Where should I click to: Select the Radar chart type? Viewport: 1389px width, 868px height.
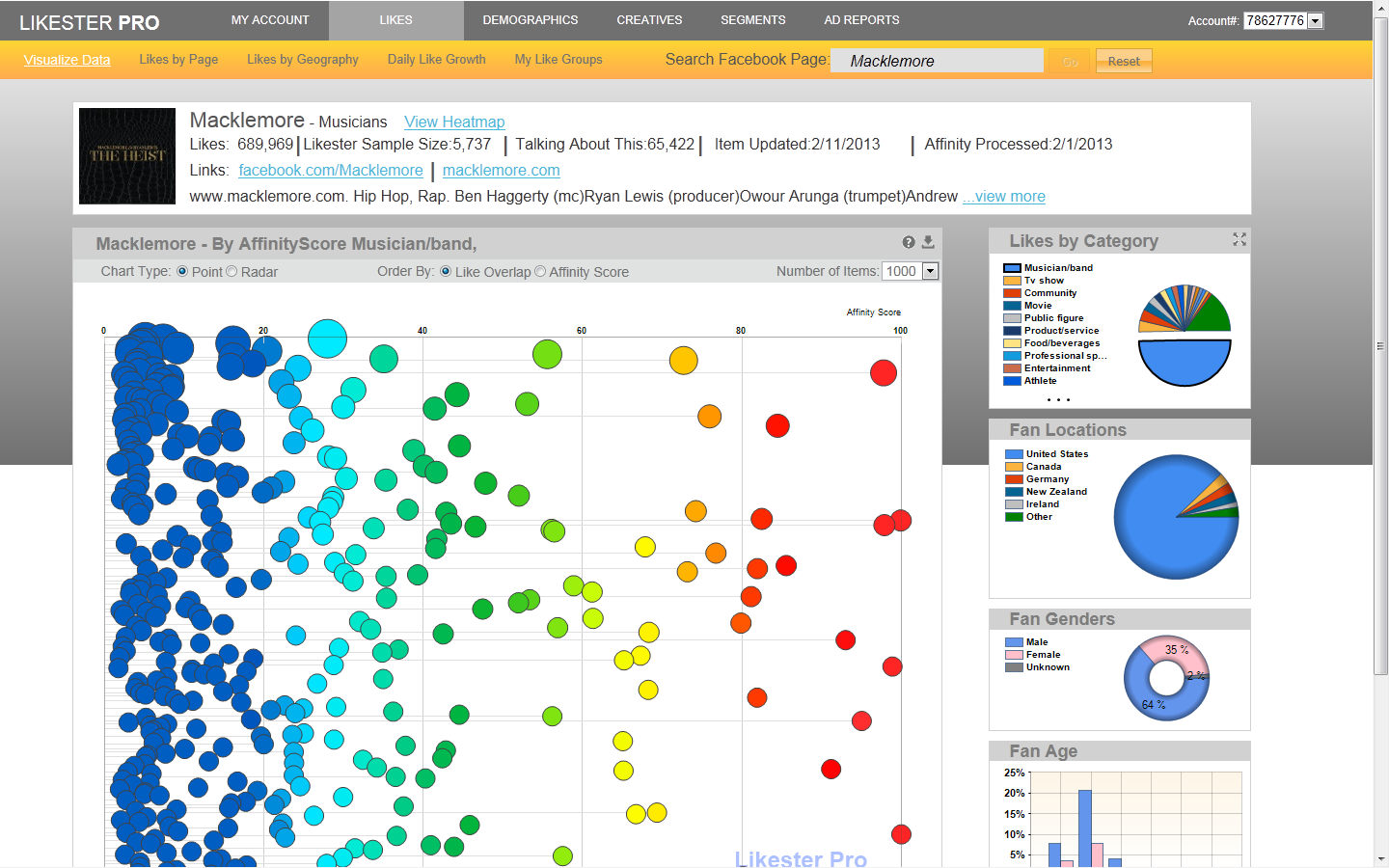[231, 272]
